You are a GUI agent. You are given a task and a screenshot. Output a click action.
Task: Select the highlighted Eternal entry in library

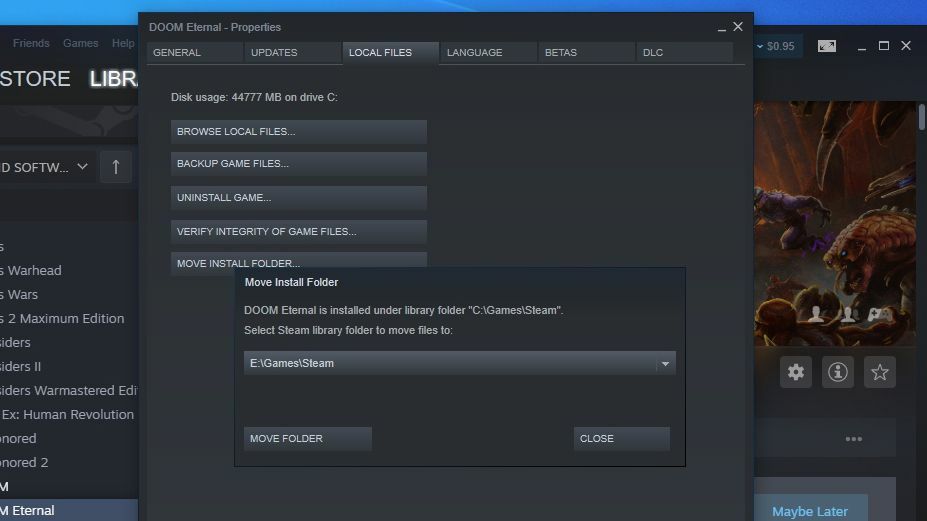coord(69,510)
